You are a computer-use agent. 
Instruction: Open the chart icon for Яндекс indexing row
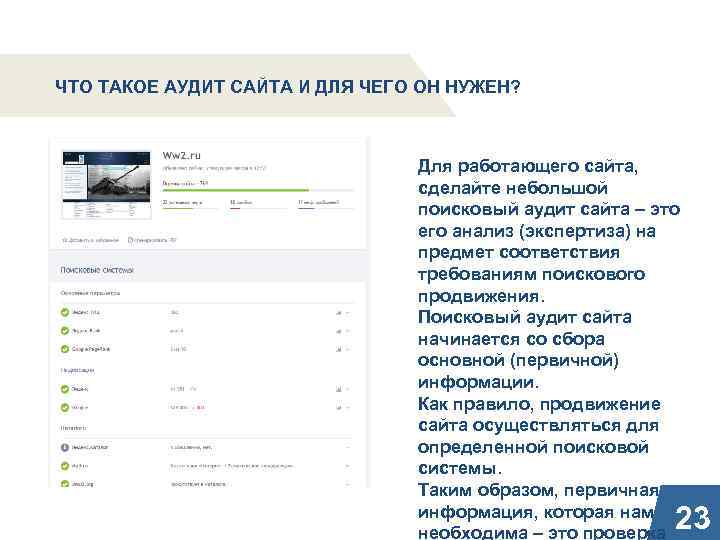point(338,389)
